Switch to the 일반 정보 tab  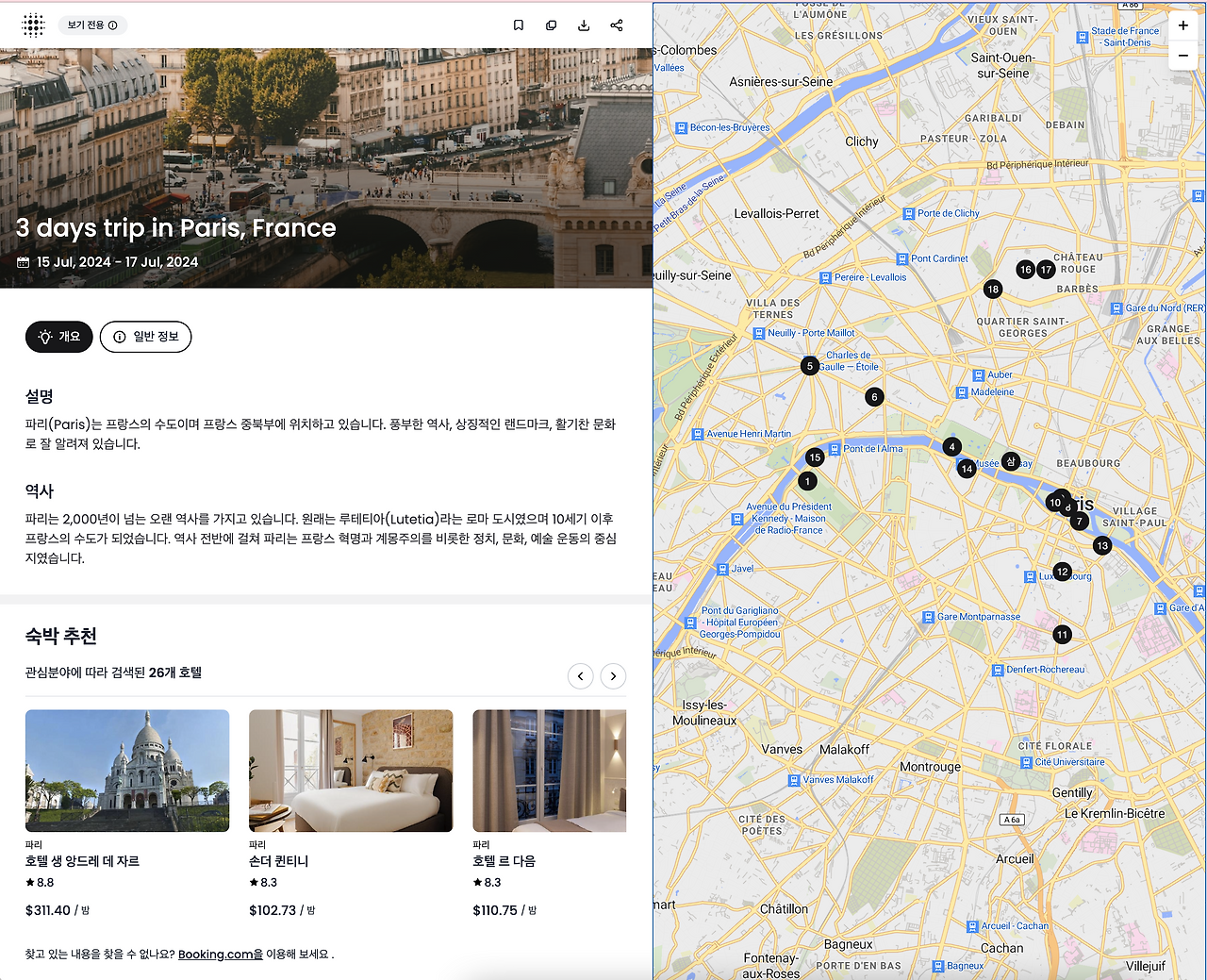(146, 337)
